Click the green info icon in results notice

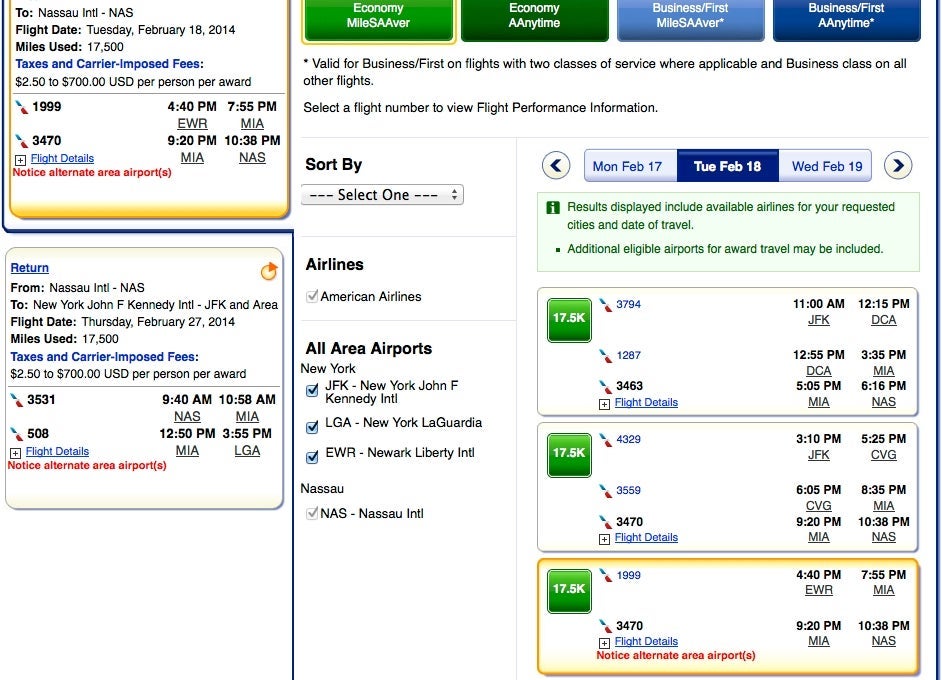pyautogui.click(x=553, y=208)
